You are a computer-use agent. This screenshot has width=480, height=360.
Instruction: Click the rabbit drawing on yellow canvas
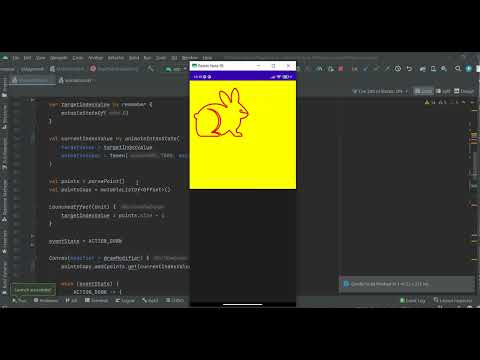221,113
